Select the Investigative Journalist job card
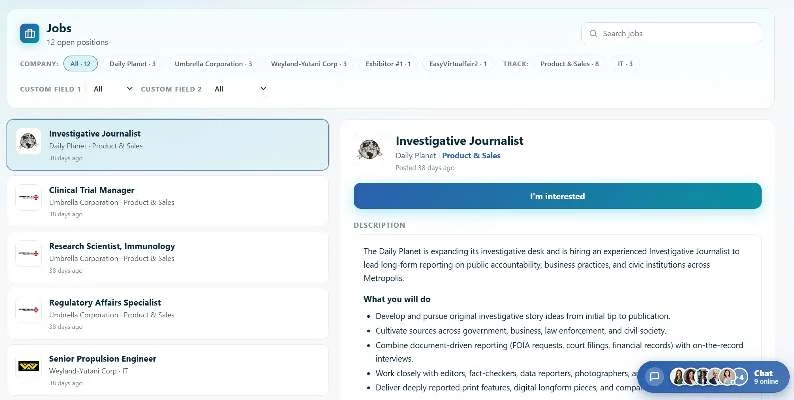Viewport: 794px width, 400px height. (168, 145)
